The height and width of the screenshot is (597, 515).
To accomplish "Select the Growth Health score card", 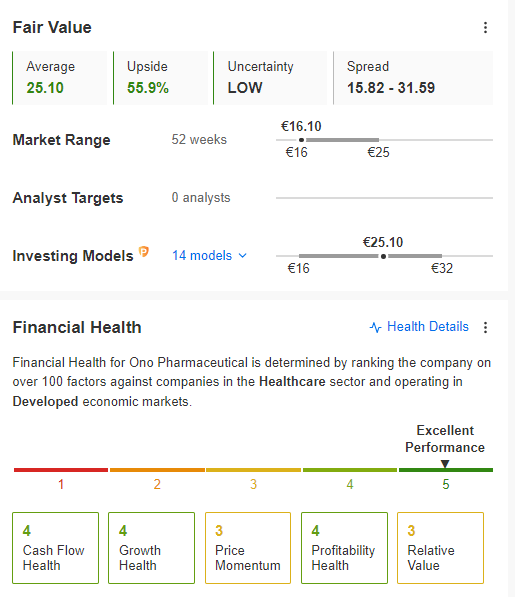I will tap(151, 548).
